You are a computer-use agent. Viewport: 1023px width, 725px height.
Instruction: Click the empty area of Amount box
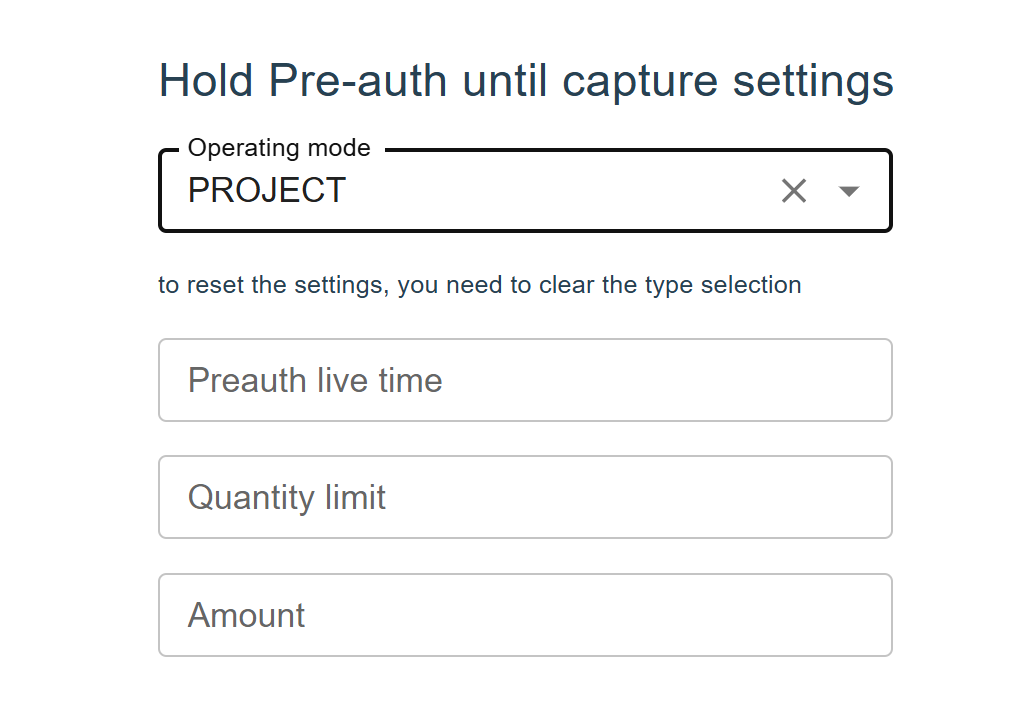coord(650,615)
